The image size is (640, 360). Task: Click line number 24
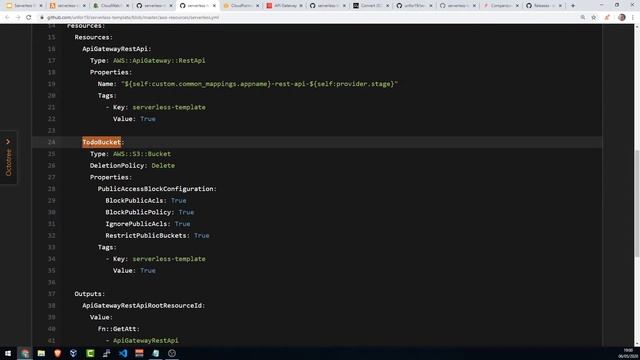point(51,142)
